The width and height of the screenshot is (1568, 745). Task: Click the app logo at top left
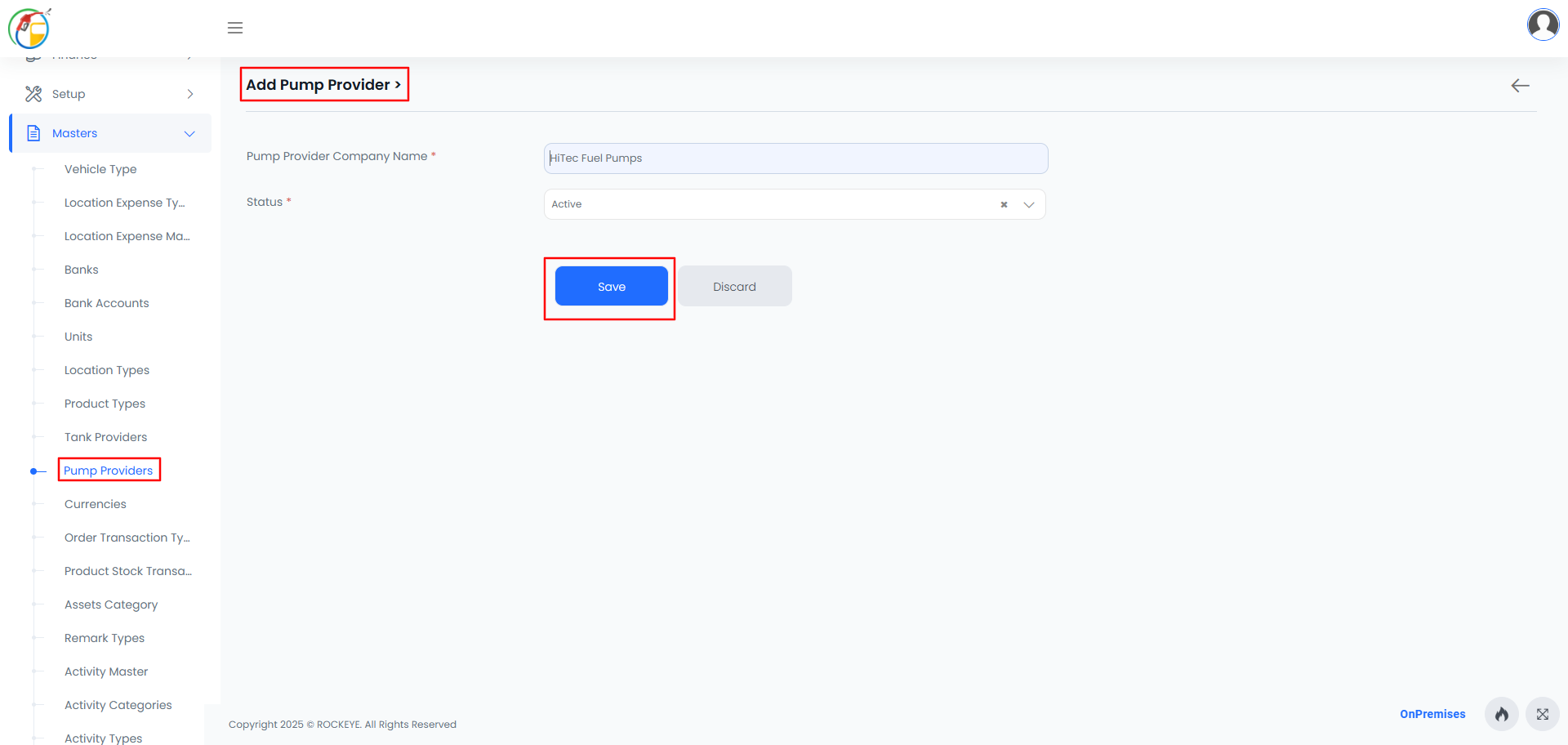[29, 29]
